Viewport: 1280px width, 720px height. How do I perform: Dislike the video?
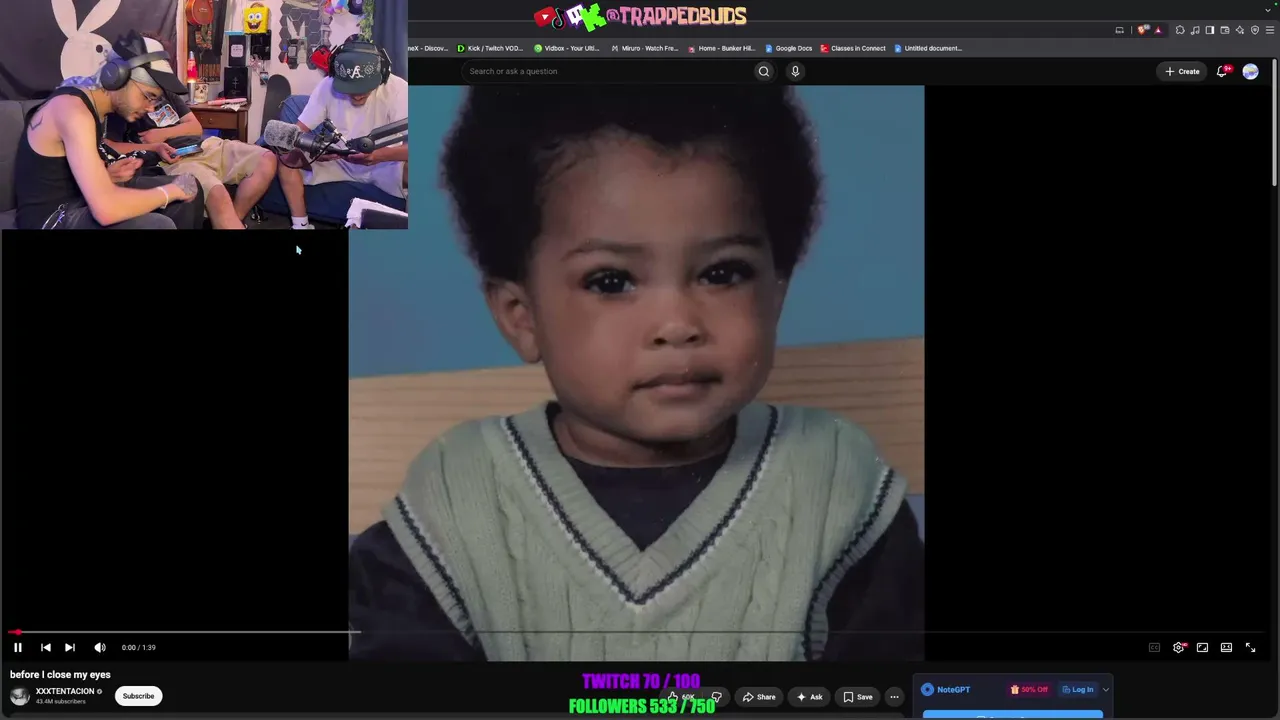(716, 697)
